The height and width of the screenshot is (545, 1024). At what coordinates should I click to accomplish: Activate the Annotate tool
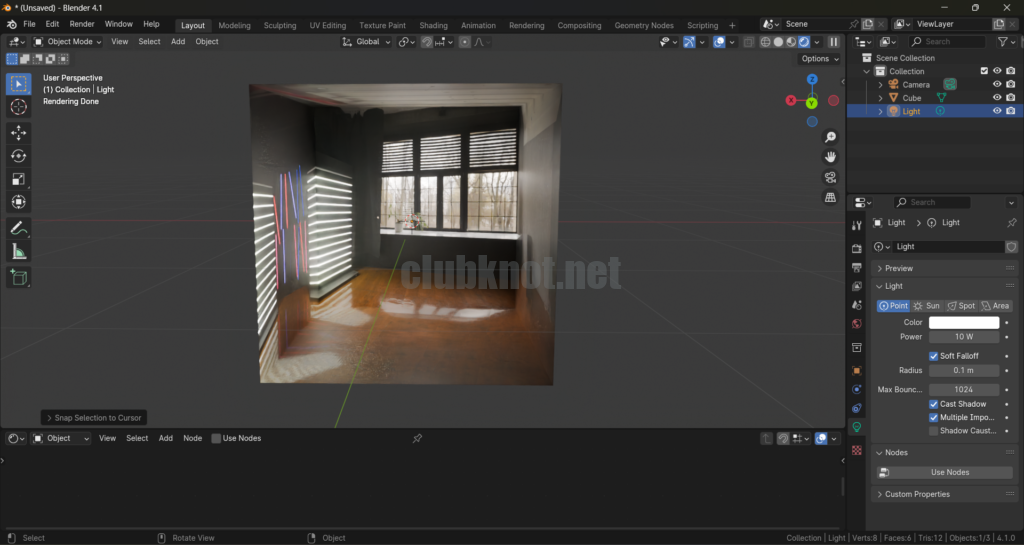click(18, 228)
